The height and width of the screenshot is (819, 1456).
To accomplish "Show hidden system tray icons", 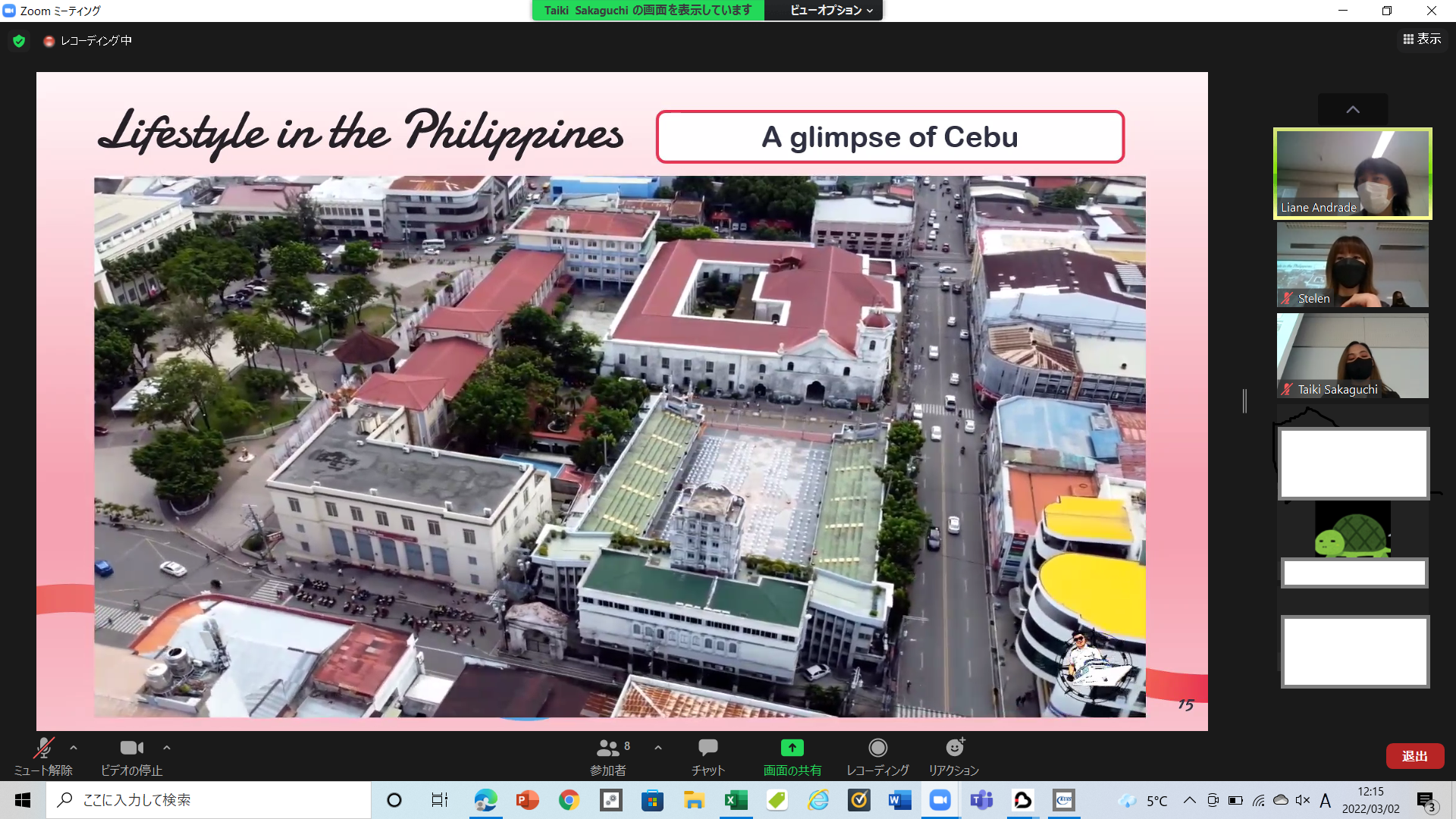I will pyautogui.click(x=1190, y=800).
